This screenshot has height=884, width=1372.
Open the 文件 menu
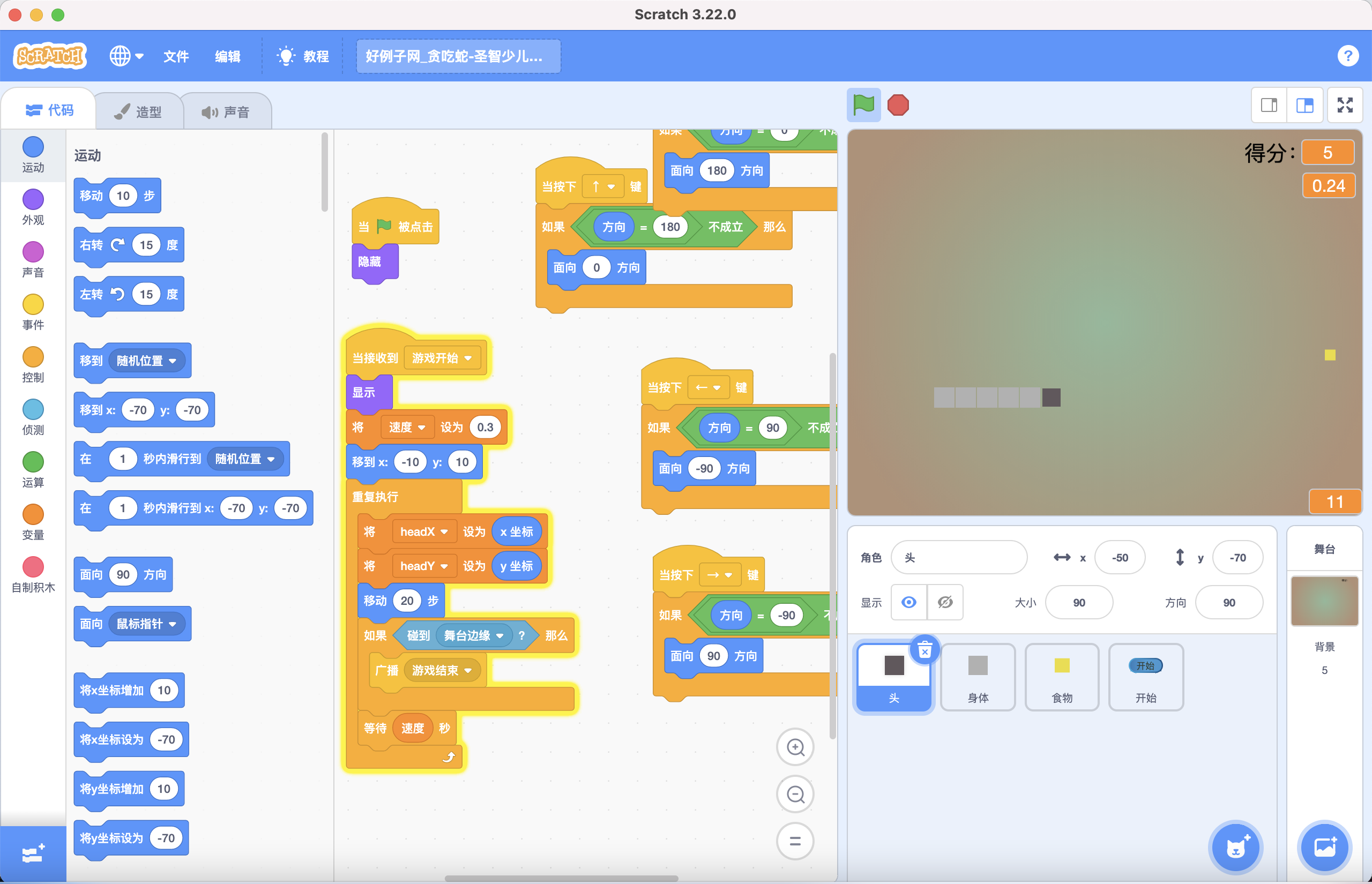(176, 56)
